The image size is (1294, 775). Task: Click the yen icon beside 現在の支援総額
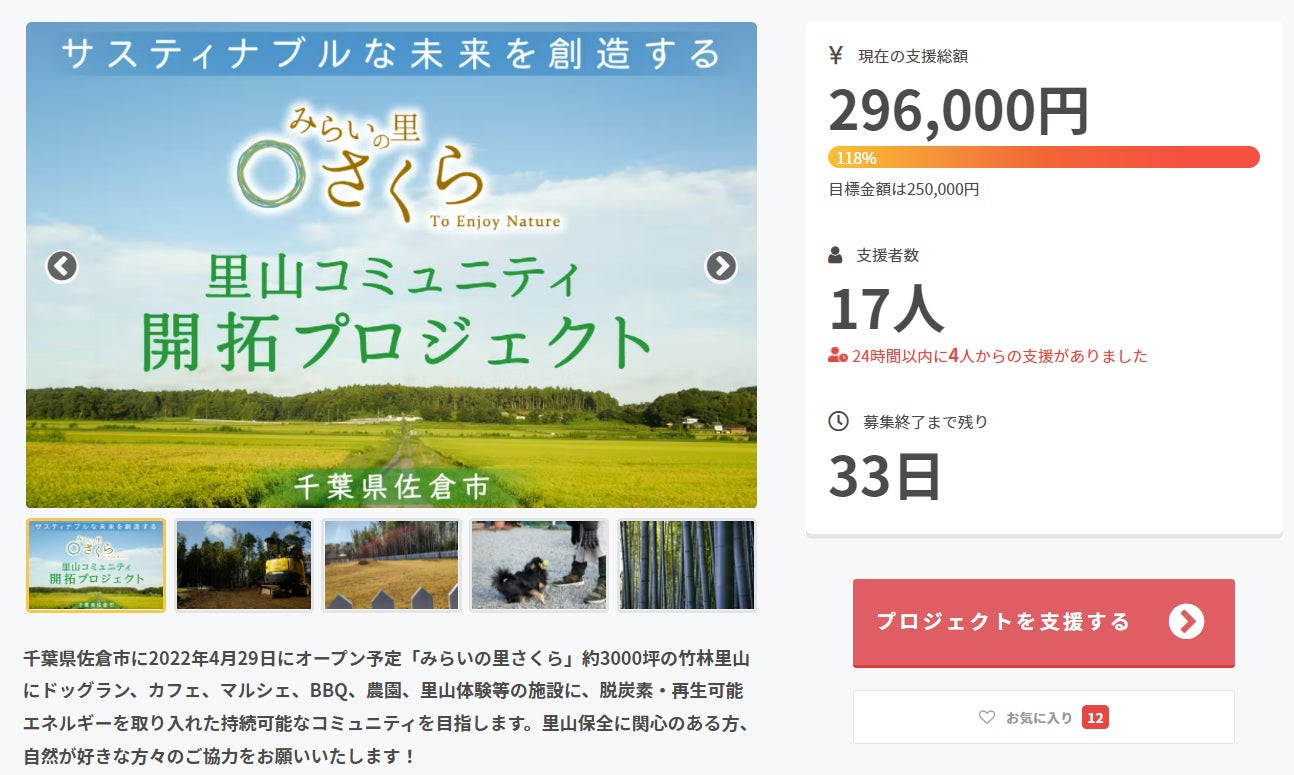[836, 56]
